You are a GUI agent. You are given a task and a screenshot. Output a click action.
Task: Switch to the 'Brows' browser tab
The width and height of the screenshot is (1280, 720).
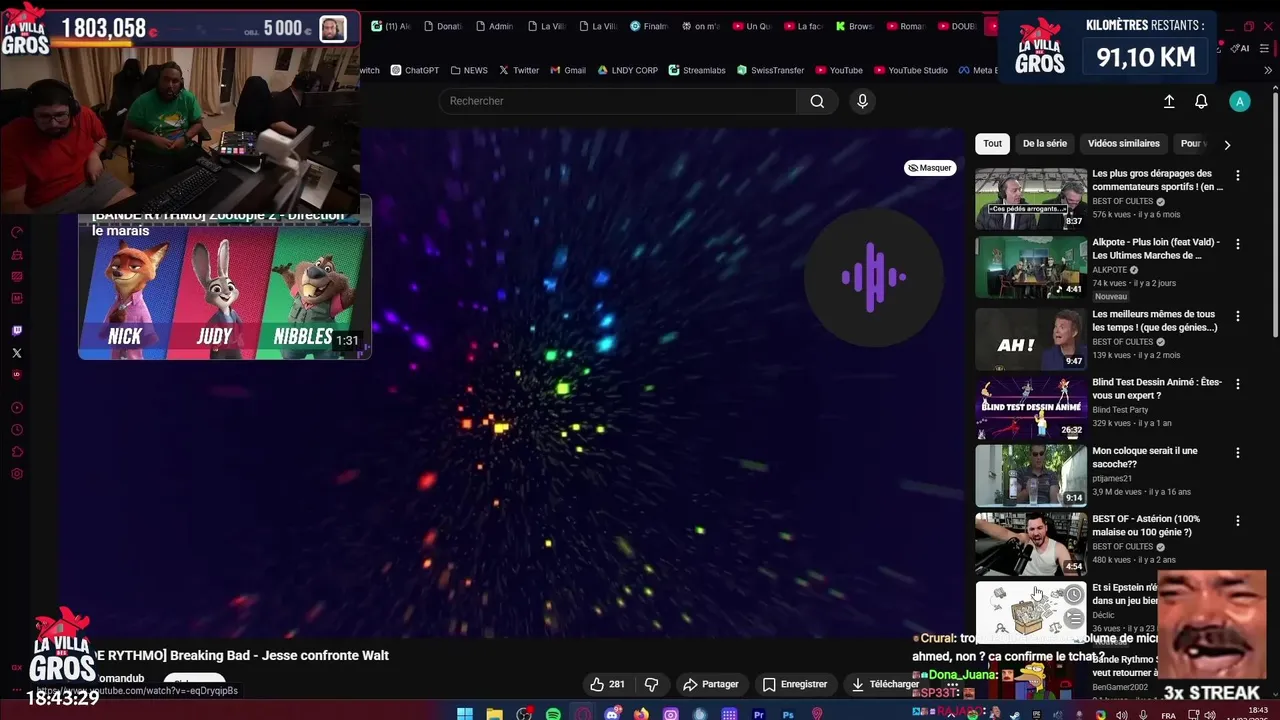click(855, 26)
